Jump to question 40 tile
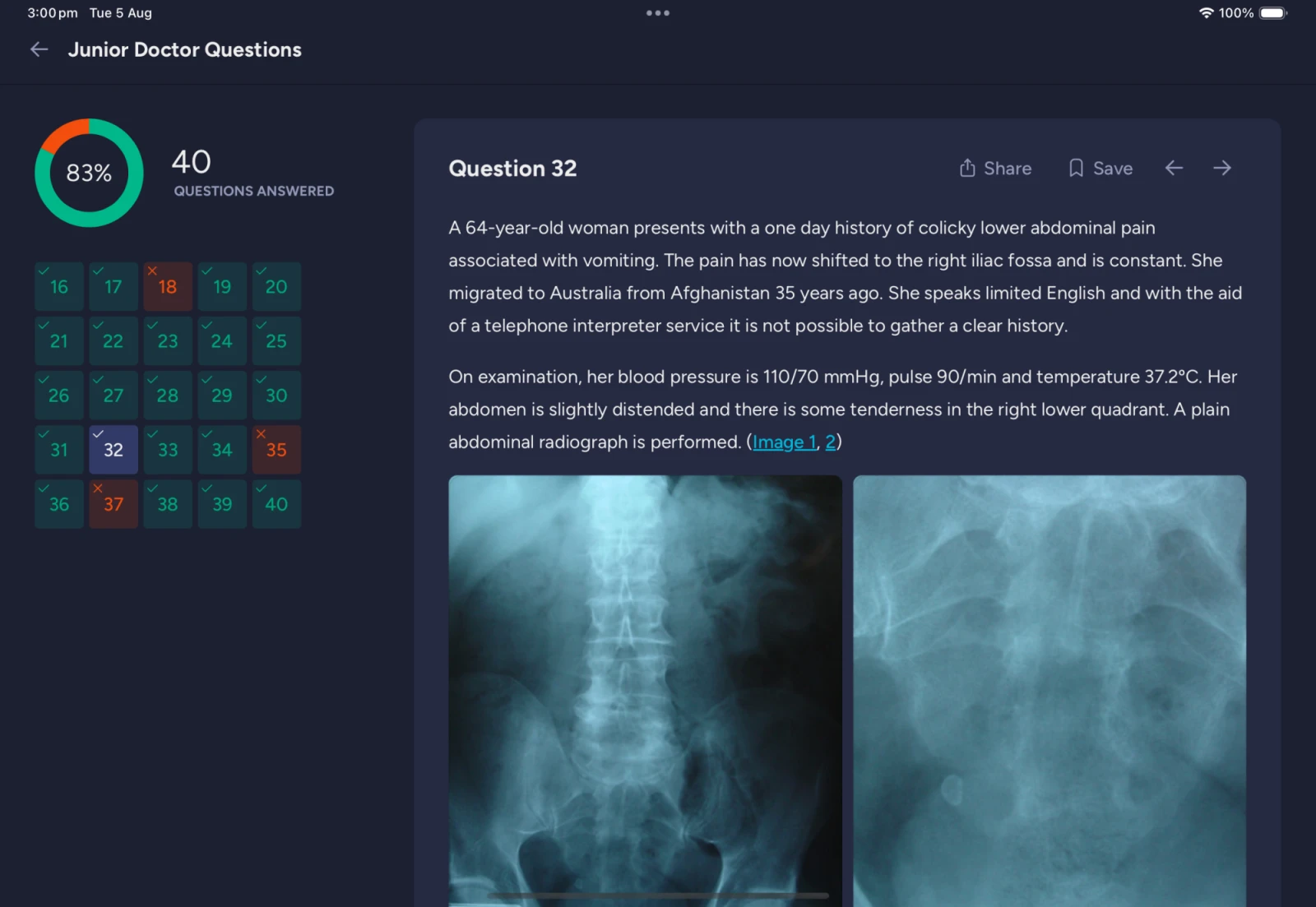Screen dimensions: 1316x907 [276, 503]
